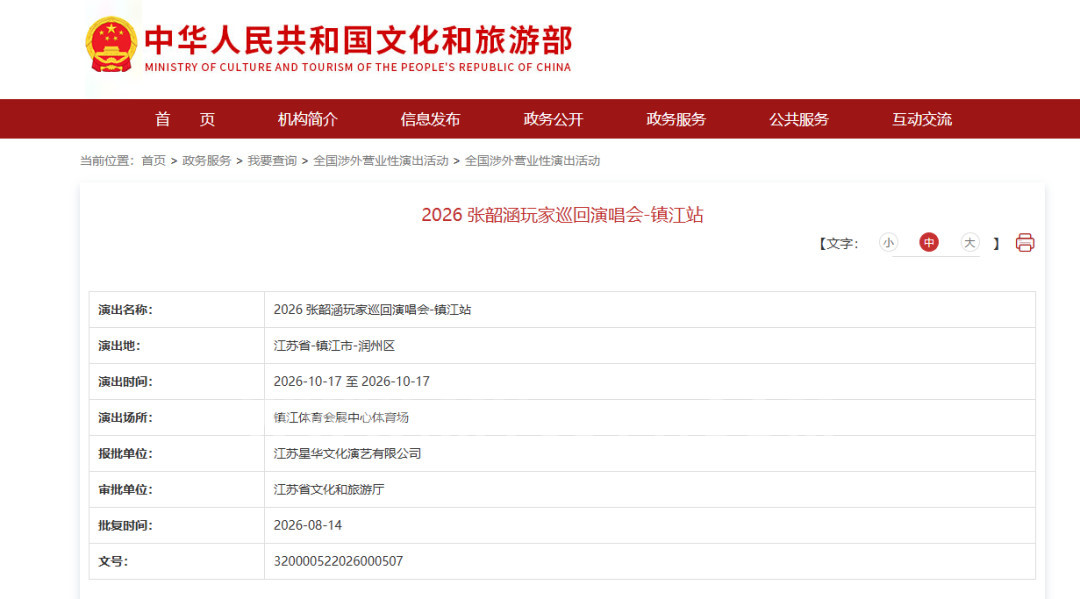The image size is (1080, 599).
Task: Click the red page title 2026 张韶涵玩家巡回演唱会-镇江站
Action: [562, 215]
